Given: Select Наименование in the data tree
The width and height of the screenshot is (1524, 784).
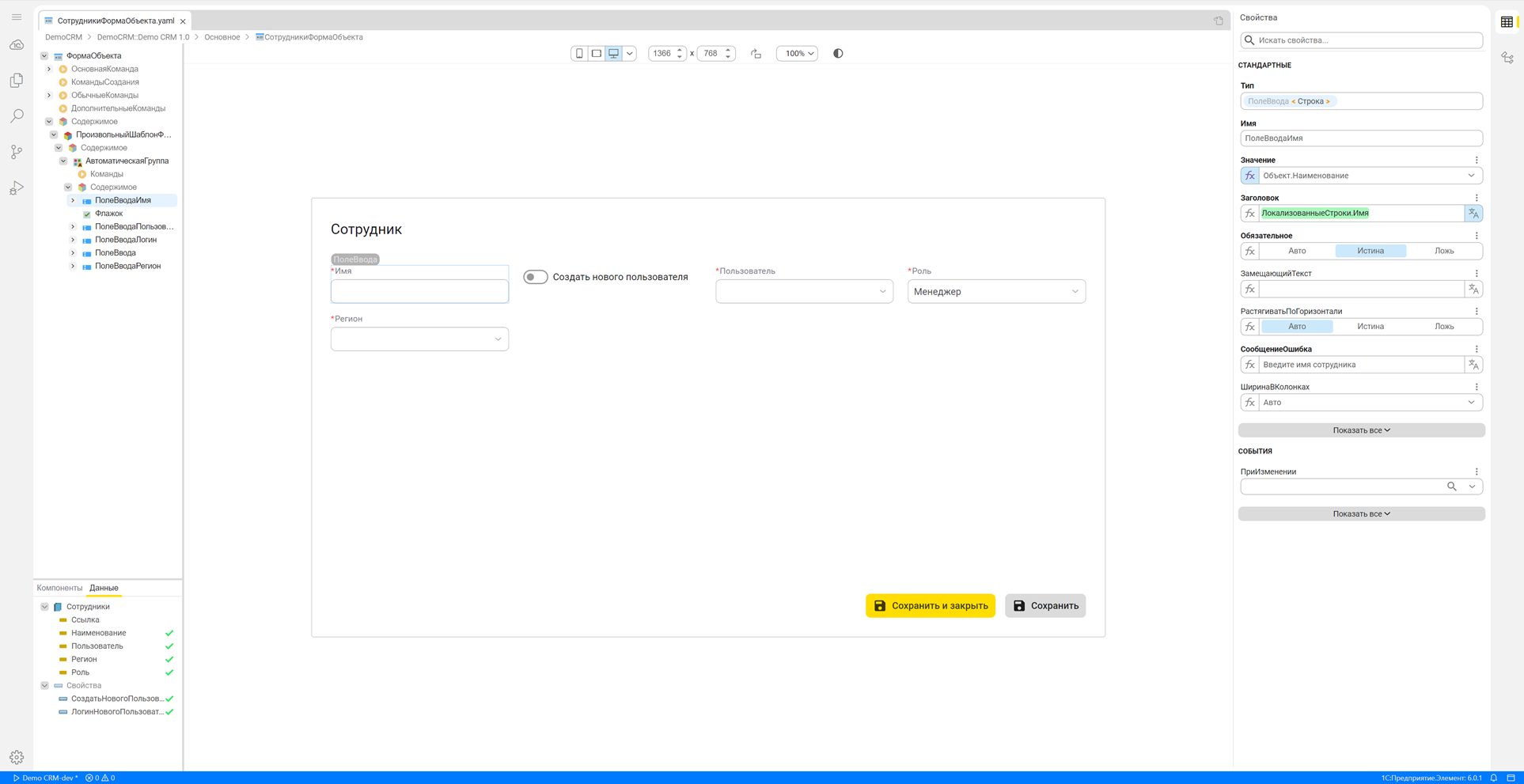Looking at the screenshot, I should tap(98, 633).
